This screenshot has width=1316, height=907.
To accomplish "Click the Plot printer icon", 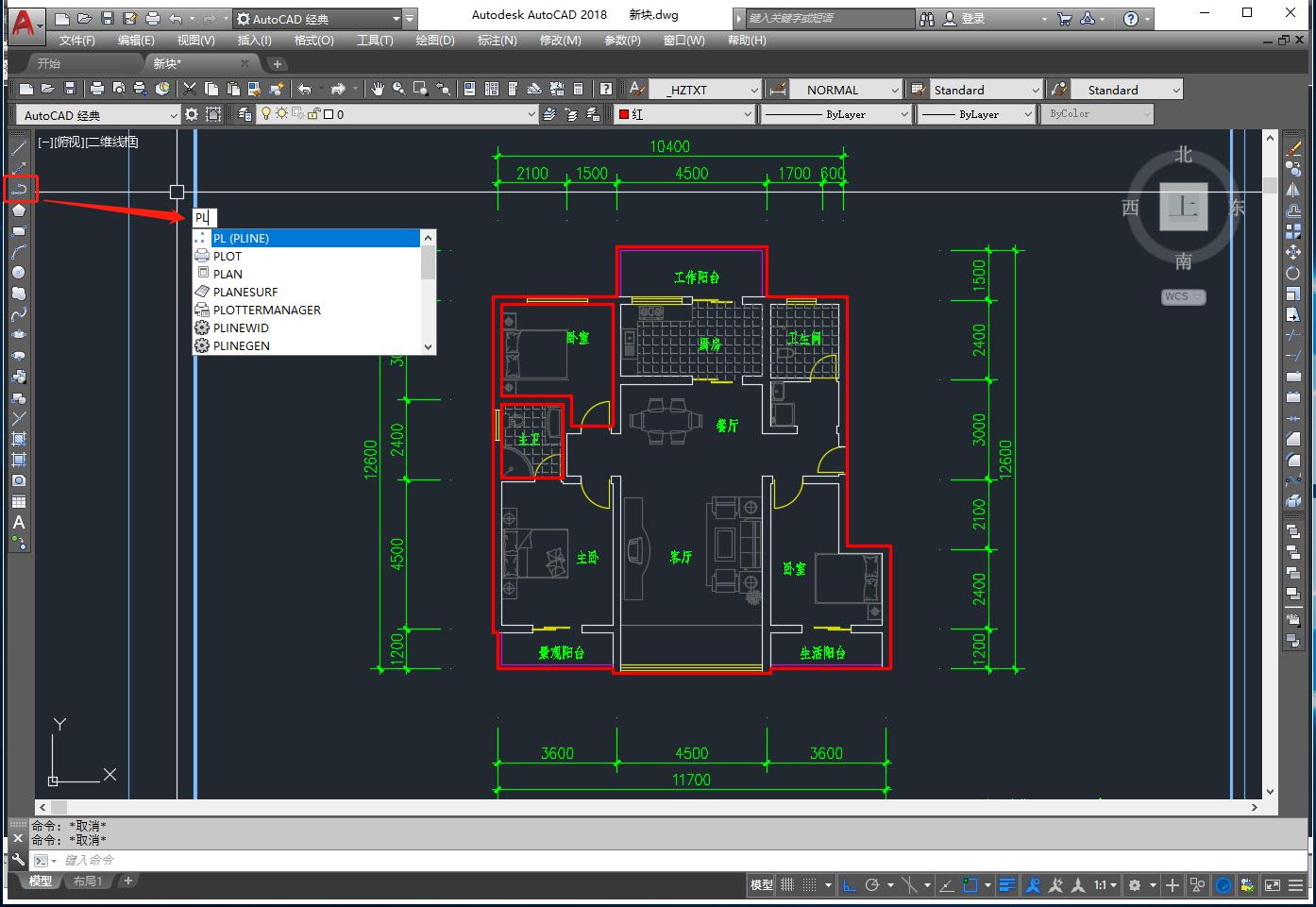I will pyautogui.click(x=96, y=90).
